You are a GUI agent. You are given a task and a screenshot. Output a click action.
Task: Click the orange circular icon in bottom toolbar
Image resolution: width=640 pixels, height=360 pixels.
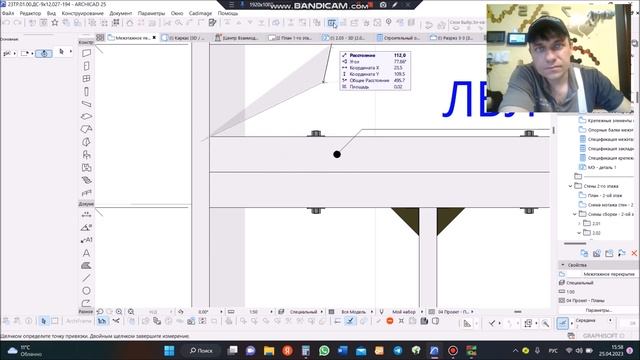[x=390, y=321]
